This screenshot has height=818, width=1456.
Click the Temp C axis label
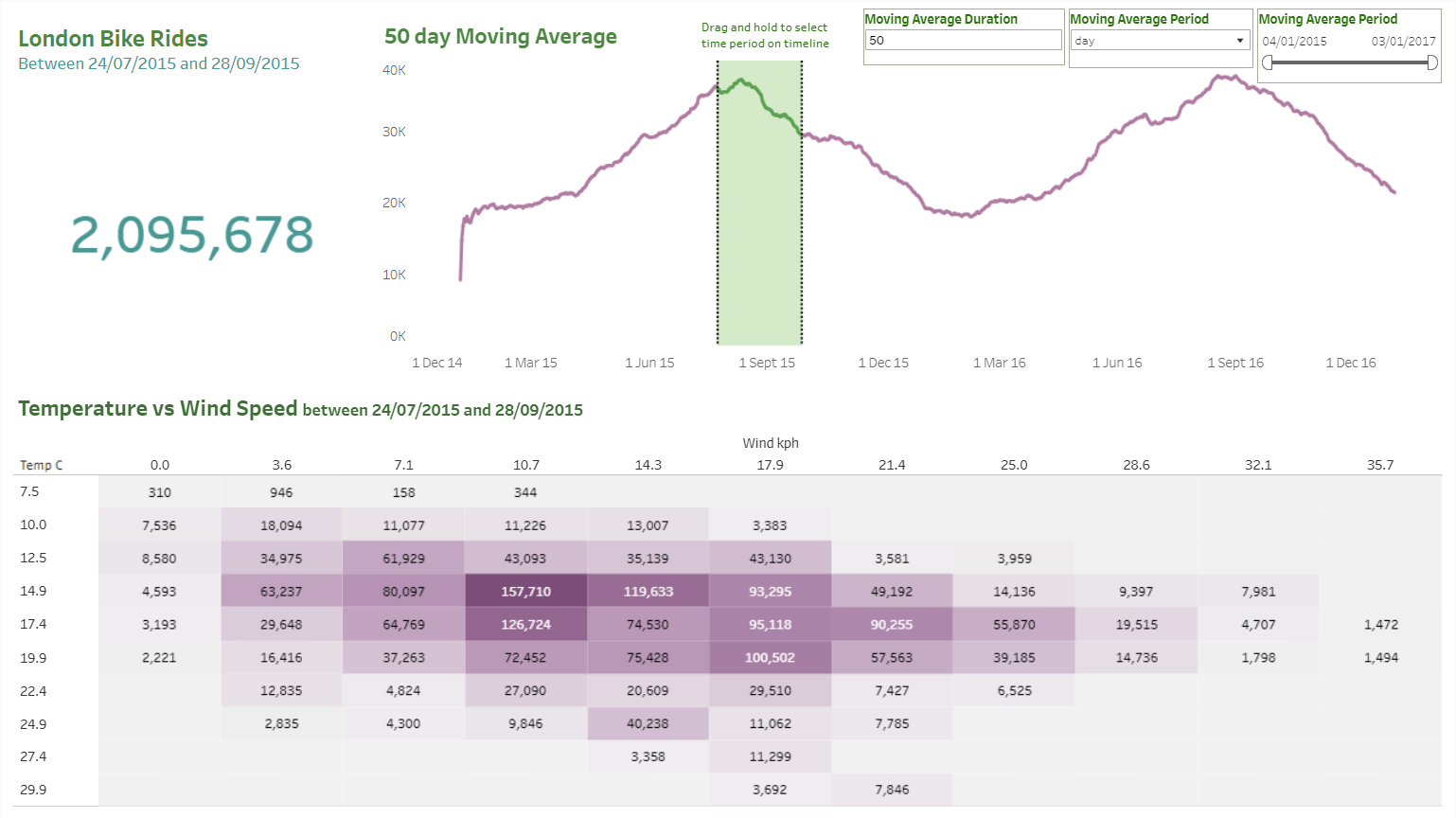point(41,465)
